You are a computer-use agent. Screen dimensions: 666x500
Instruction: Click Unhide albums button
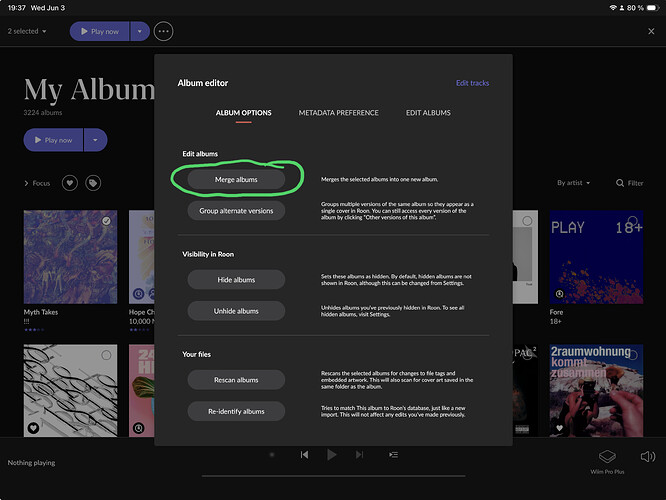[236, 311]
